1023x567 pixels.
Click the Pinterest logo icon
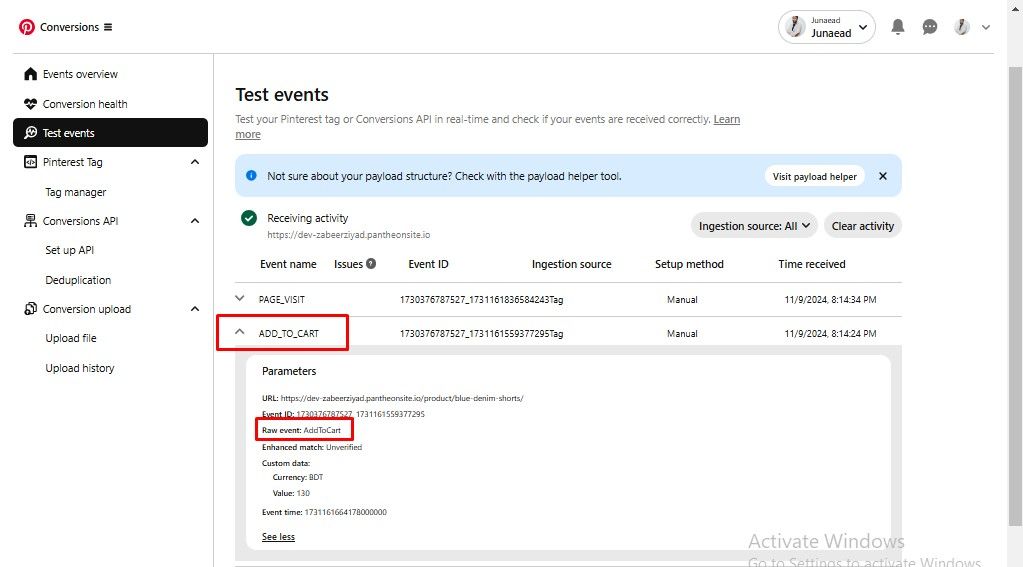tap(27, 27)
